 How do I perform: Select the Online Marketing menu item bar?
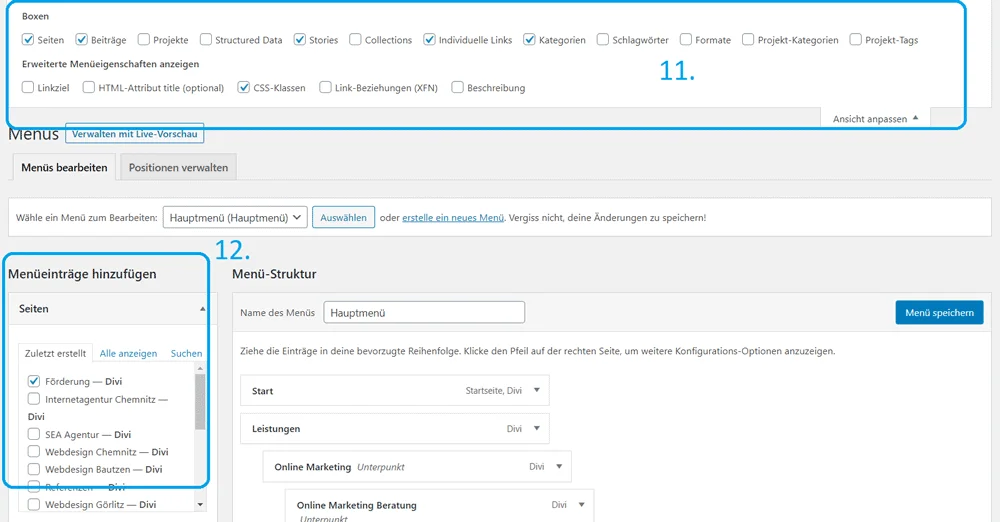click(417, 467)
